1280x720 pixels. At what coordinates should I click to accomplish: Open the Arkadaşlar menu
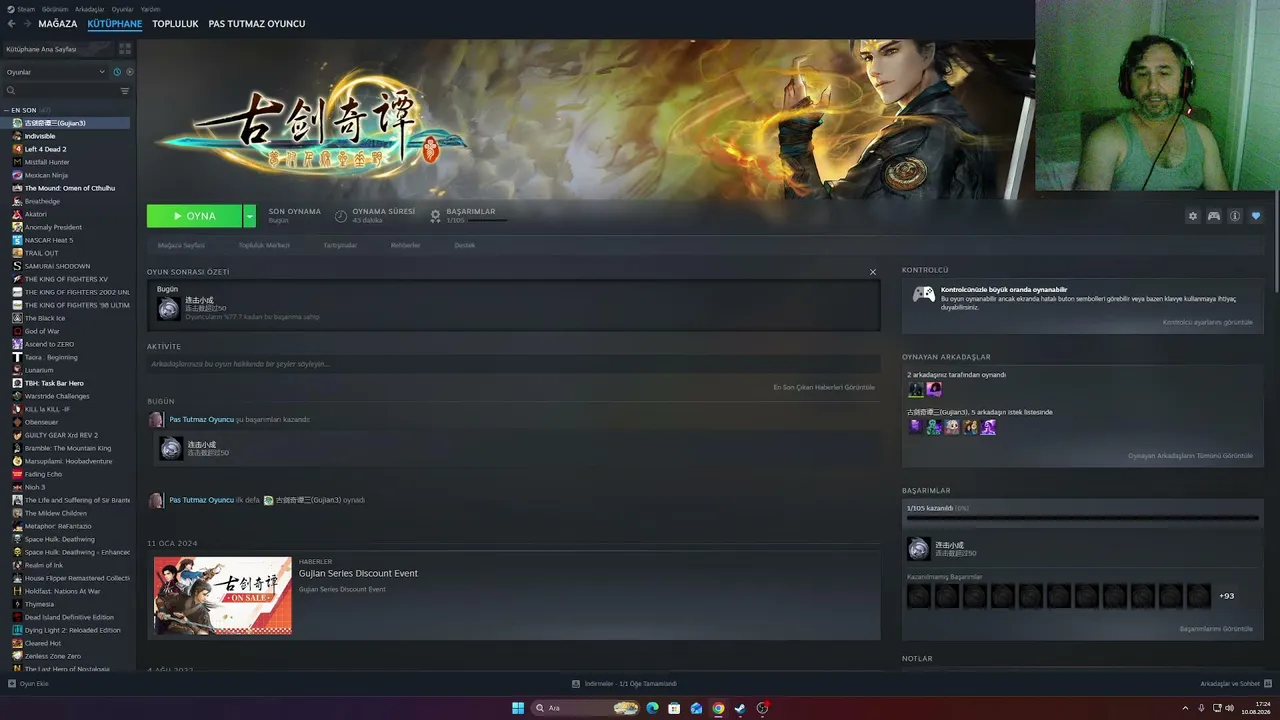tap(90, 9)
